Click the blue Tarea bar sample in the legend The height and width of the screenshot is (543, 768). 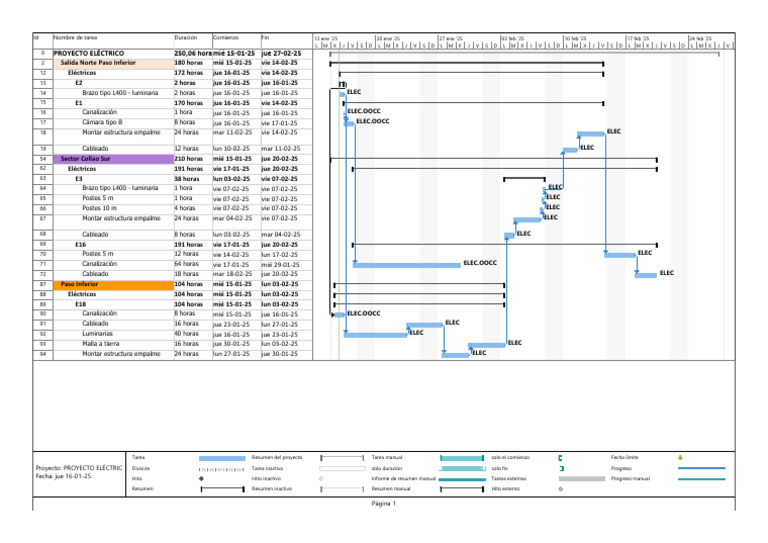pyautogui.click(x=222, y=458)
